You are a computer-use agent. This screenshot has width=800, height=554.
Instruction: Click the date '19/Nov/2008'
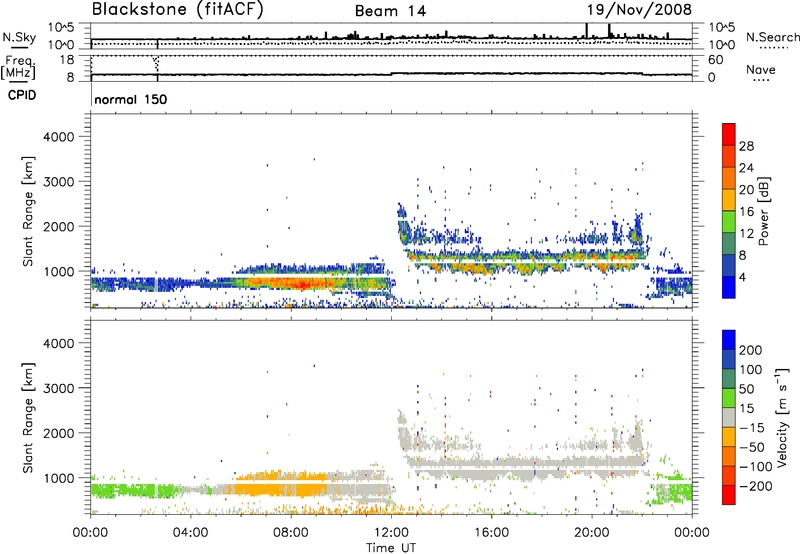tap(639, 10)
